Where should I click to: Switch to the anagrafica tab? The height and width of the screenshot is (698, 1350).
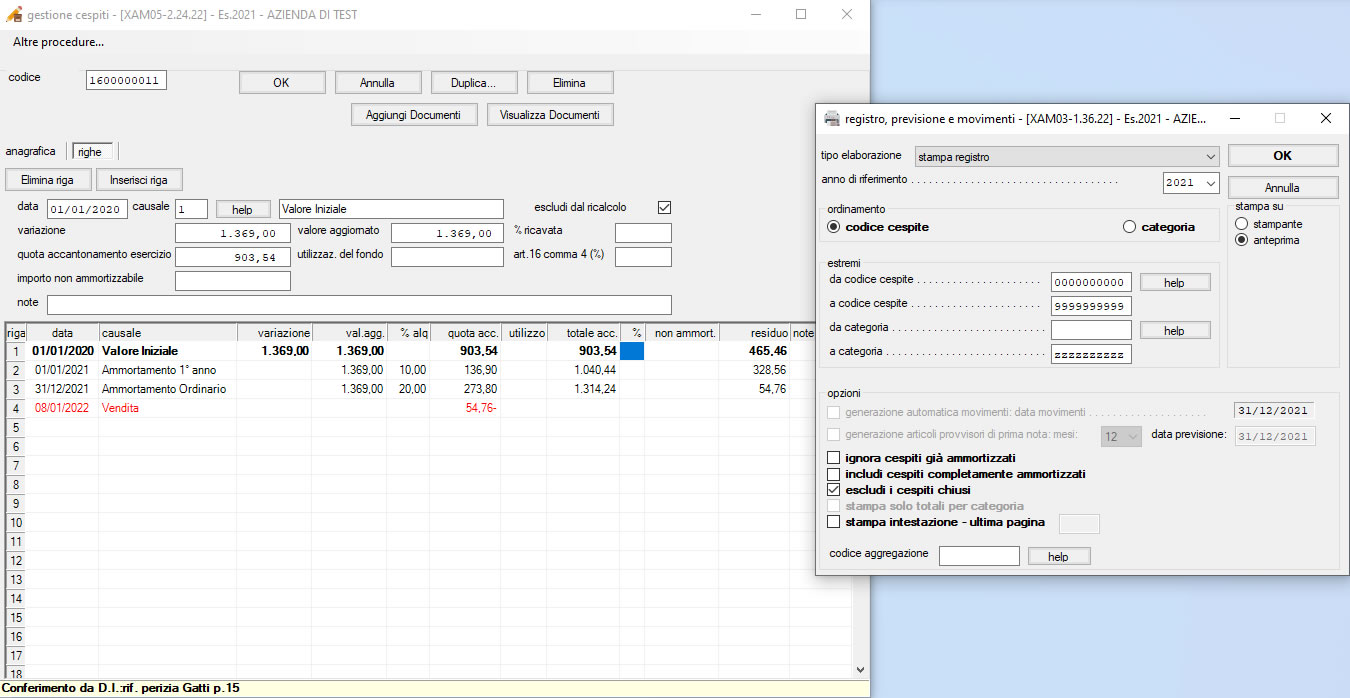pyautogui.click(x=30, y=151)
